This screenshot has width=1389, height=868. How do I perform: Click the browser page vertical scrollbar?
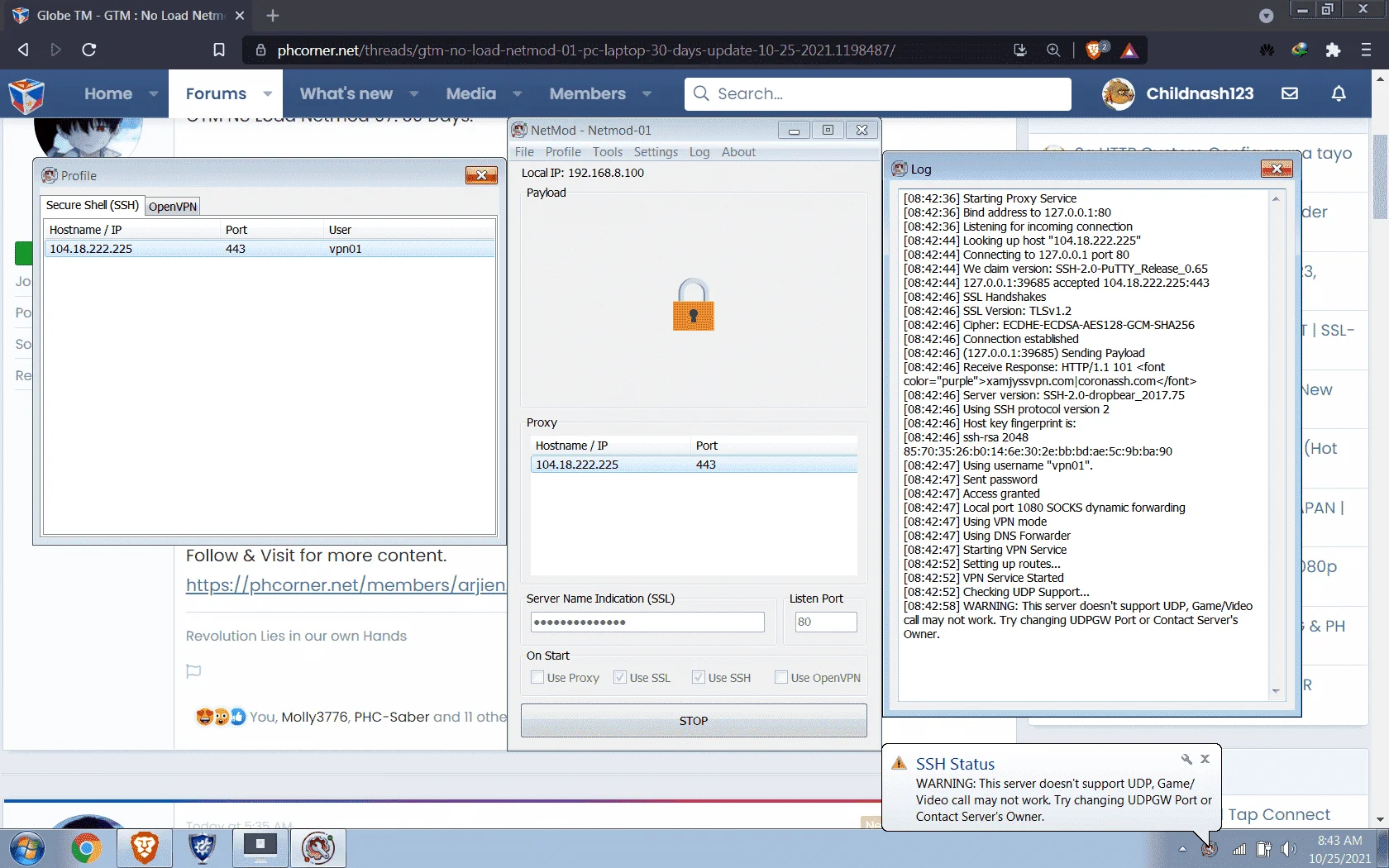pyautogui.click(x=1380, y=176)
